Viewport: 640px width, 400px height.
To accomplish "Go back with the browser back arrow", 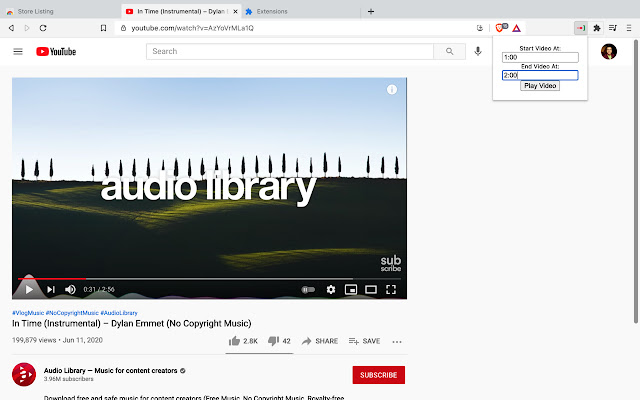I will 11,28.
